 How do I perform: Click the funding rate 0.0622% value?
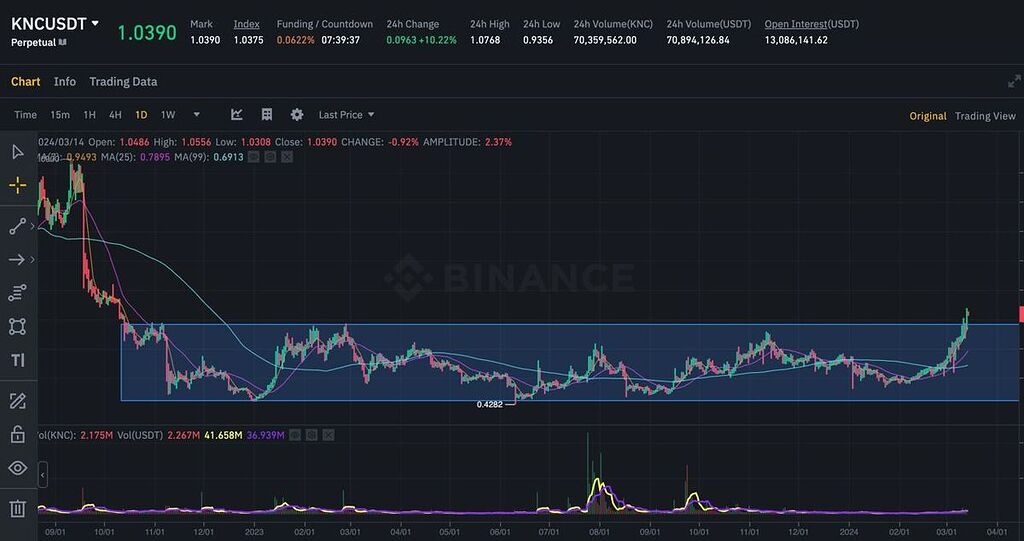295,40
